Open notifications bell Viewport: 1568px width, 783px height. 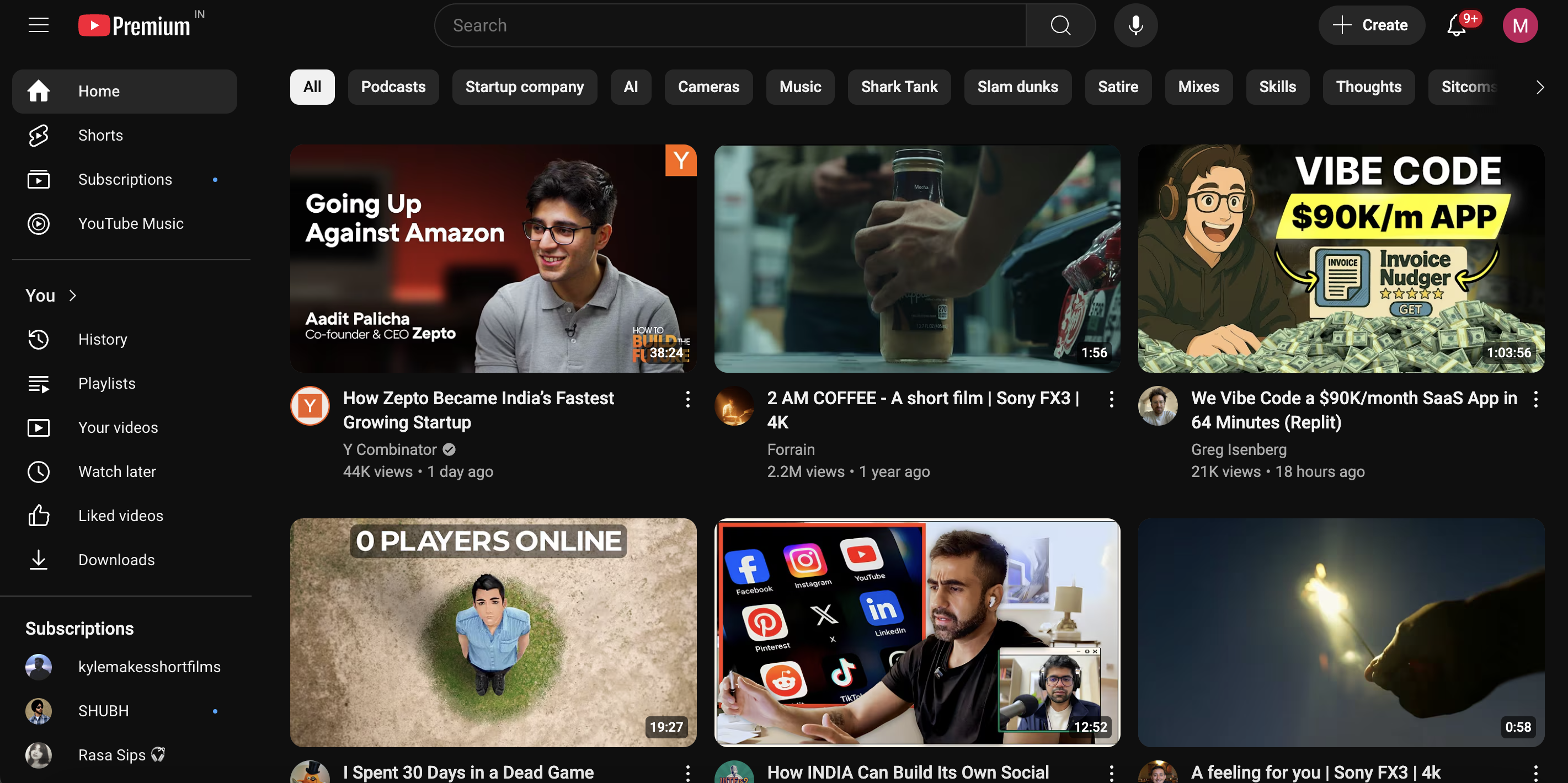pos(1456,25)
